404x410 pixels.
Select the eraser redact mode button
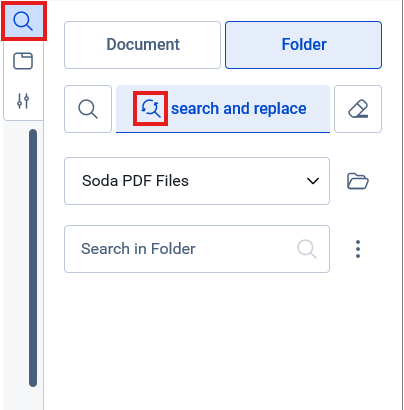(358, 109)
